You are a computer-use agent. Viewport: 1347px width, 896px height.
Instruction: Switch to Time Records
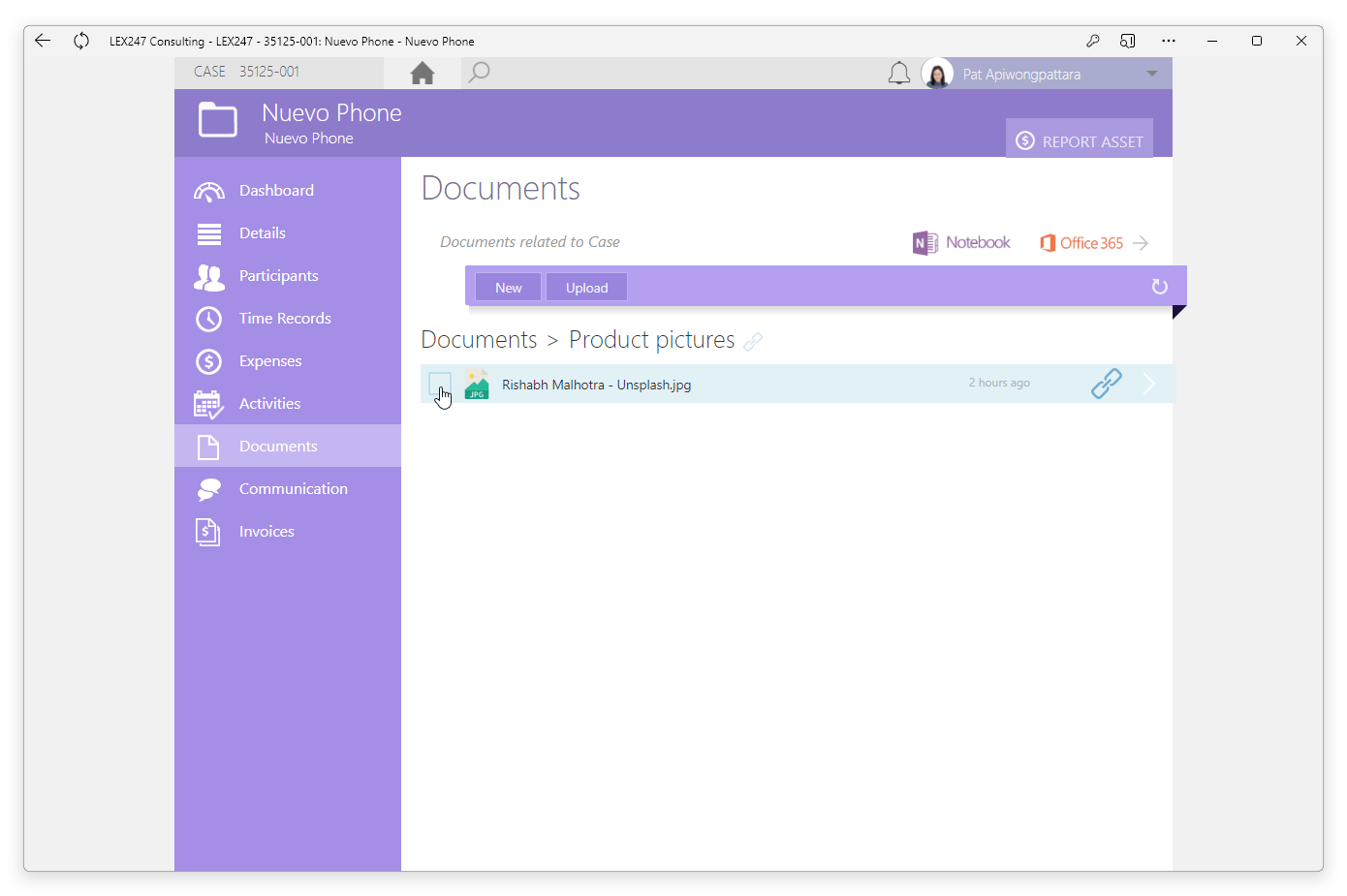(288, 319)
